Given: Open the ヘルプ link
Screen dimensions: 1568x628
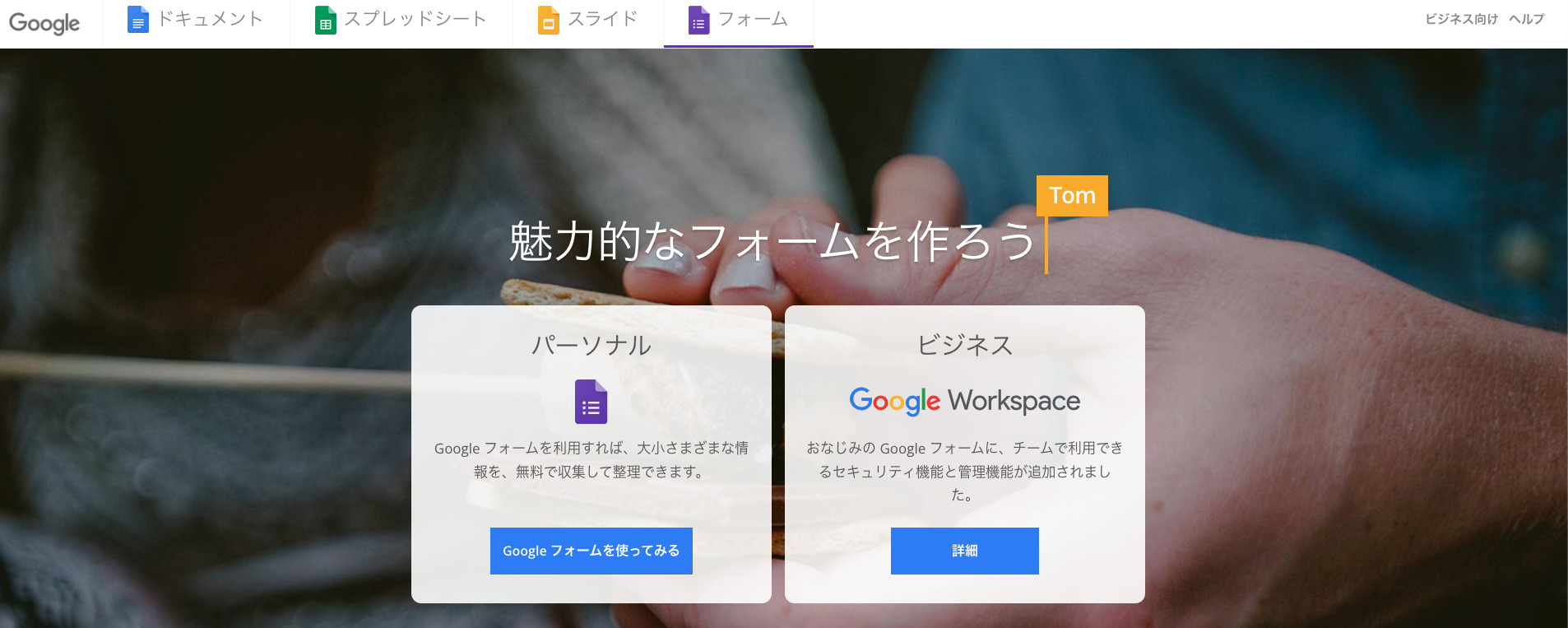Looking at the screenshot, I should point(1526,19).
